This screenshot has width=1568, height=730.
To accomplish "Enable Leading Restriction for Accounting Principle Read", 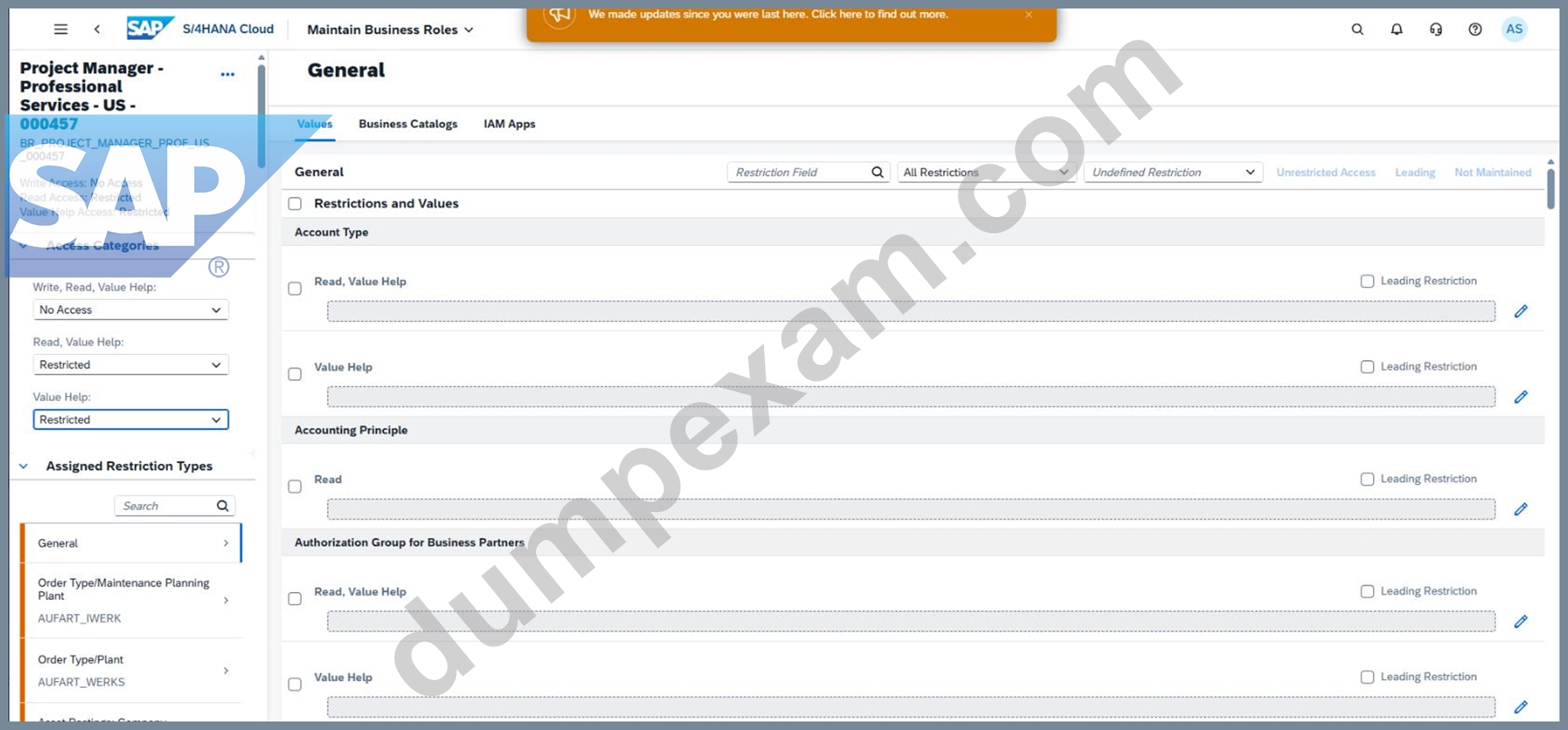I will pyautogui.click(x=1367, y=479).
